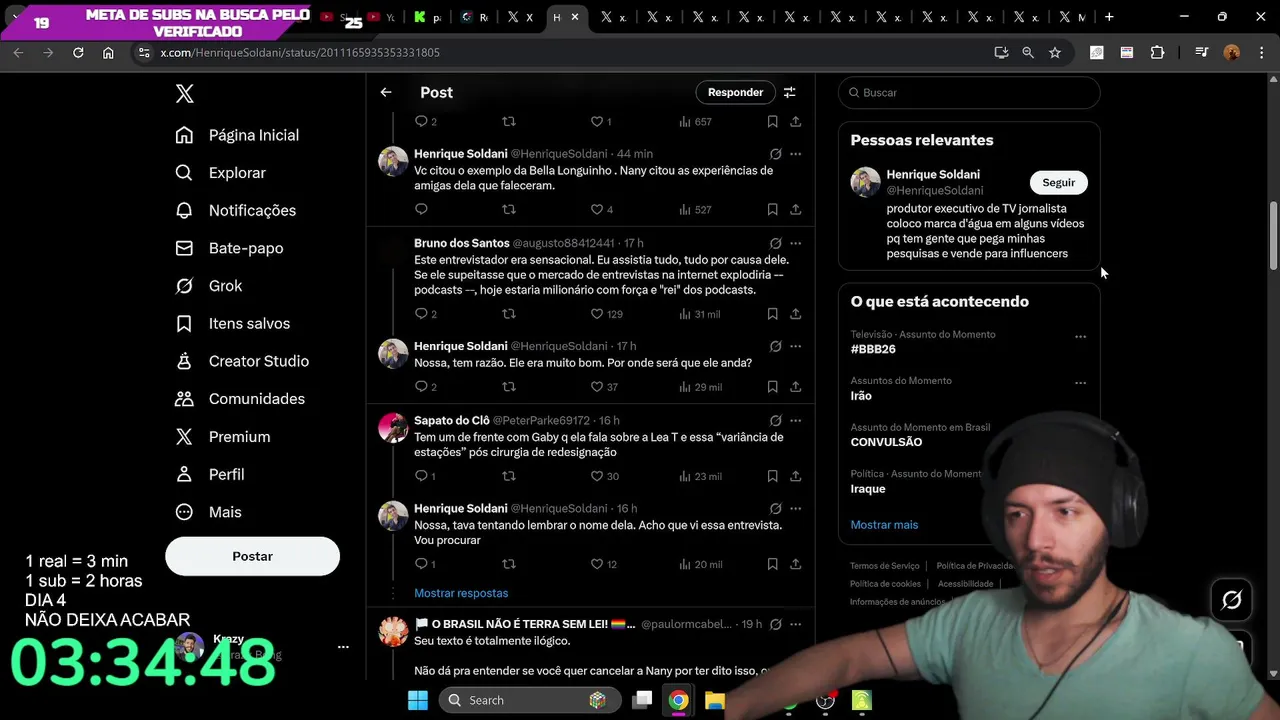This screenshot has width=1280, height=720.
Task: Open a new browser tab with plus
Action: pos(1109,17)
